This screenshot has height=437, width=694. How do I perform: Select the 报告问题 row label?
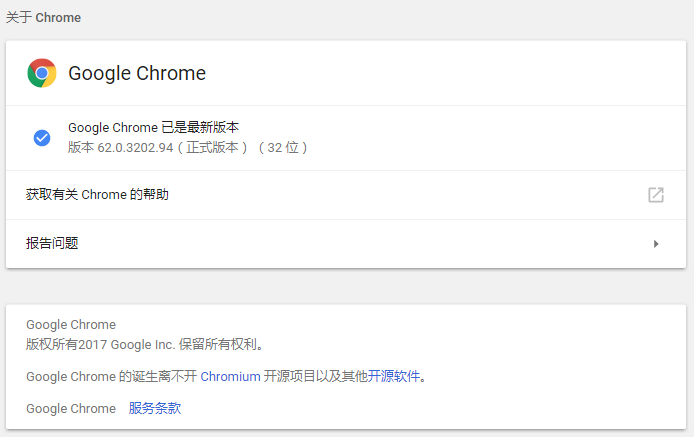pyautogui.click(x=52, y=243)
